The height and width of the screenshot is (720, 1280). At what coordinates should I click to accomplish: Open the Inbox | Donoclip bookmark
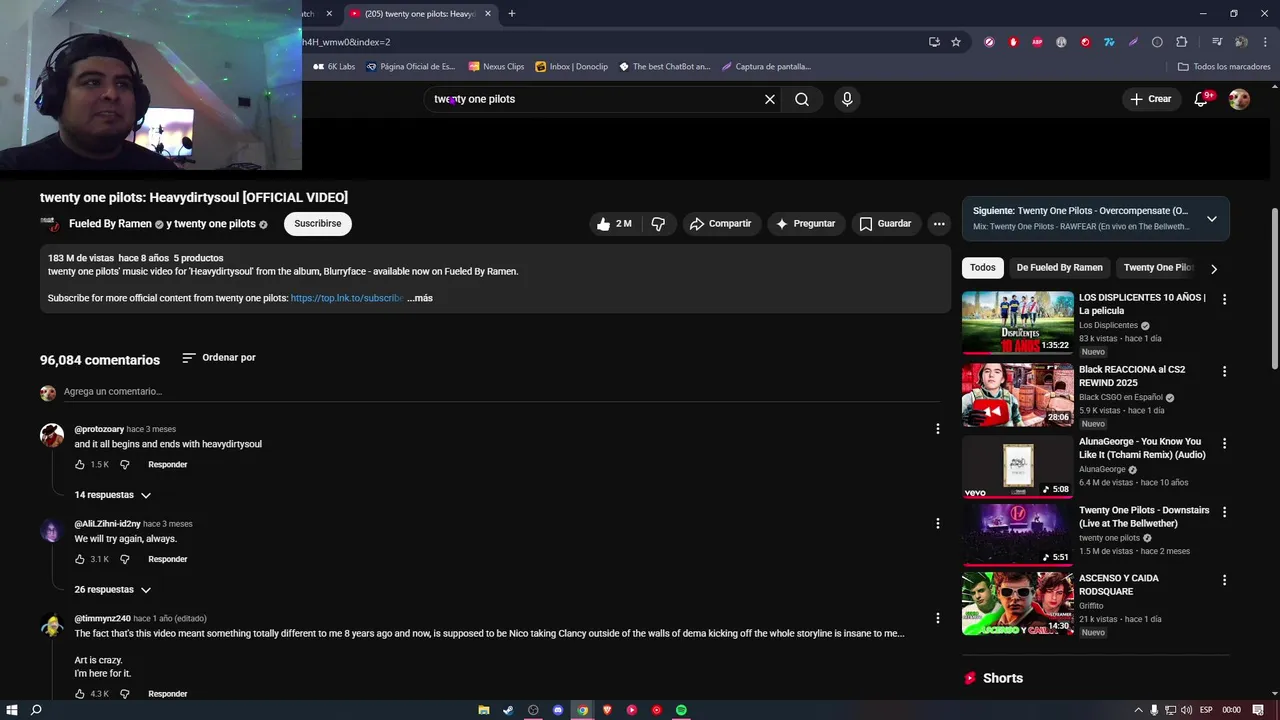(x=572, y=67)
